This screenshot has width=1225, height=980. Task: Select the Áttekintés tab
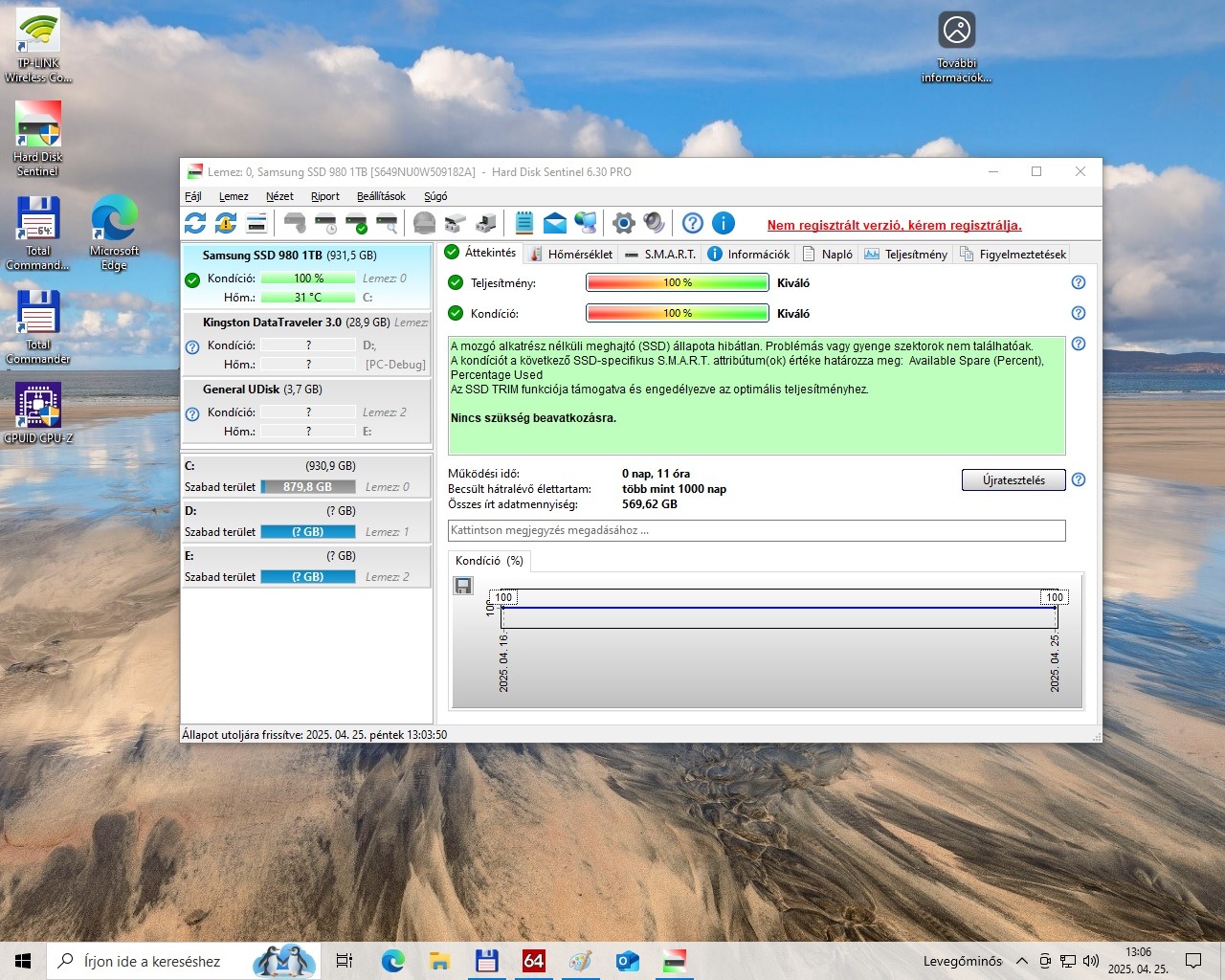coord(480,253)
